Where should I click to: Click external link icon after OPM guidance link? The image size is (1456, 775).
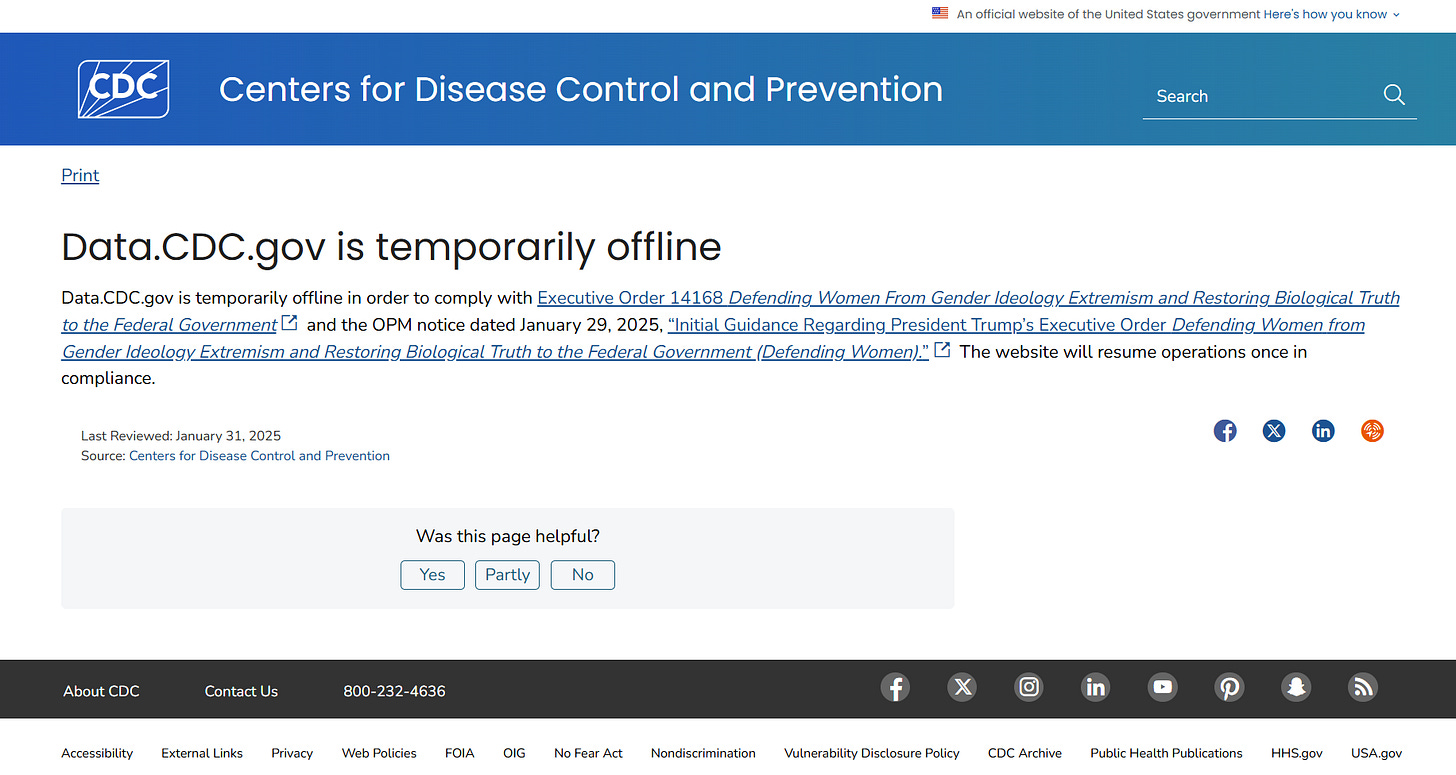point(942,350)
